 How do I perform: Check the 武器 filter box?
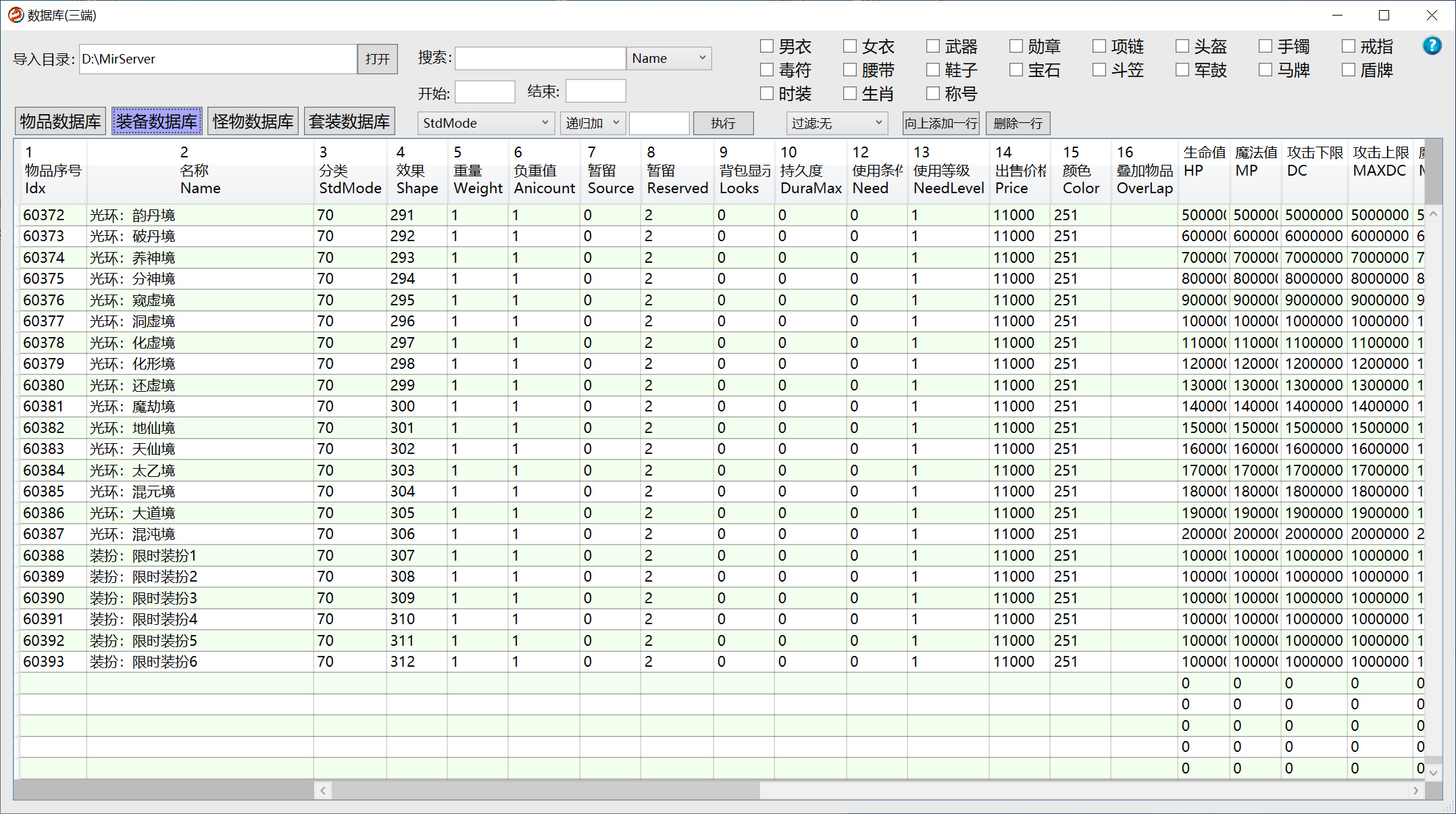(933, 46)
